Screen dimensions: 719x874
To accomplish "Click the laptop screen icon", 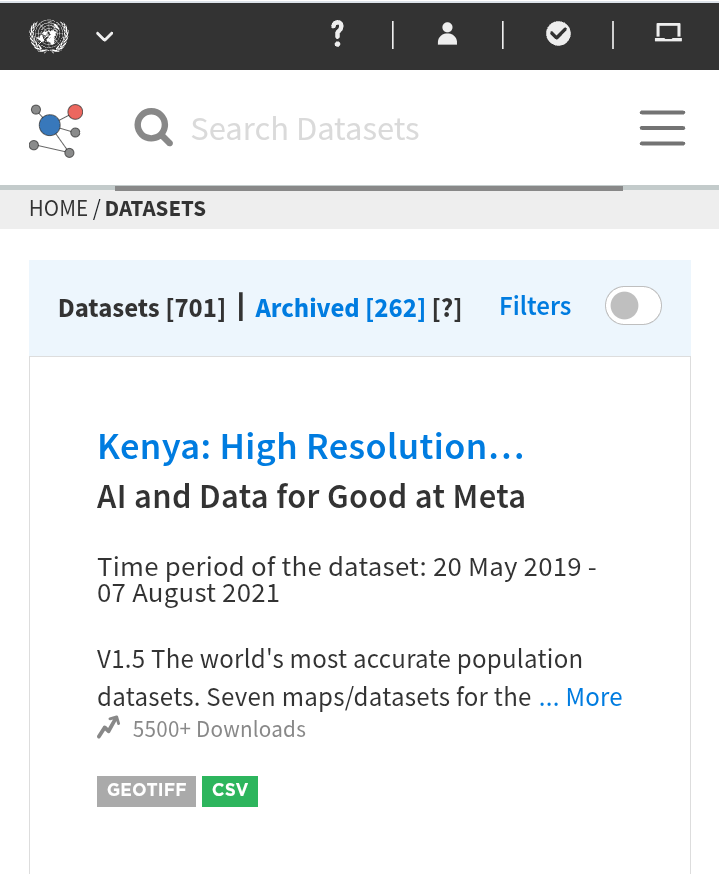I will [x=668, y=33].
